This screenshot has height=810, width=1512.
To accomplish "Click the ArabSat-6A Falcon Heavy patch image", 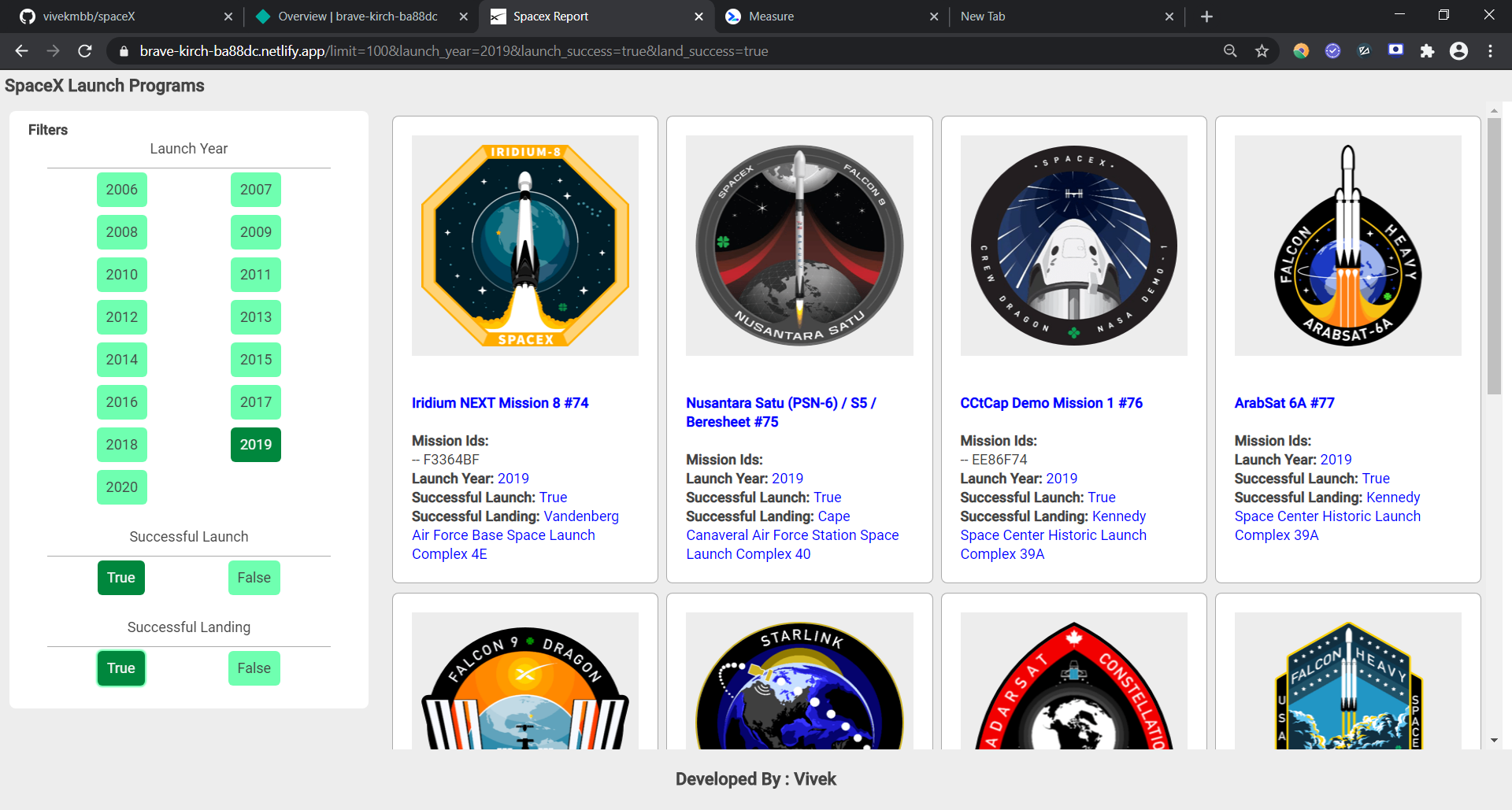I will (1348, 246).
